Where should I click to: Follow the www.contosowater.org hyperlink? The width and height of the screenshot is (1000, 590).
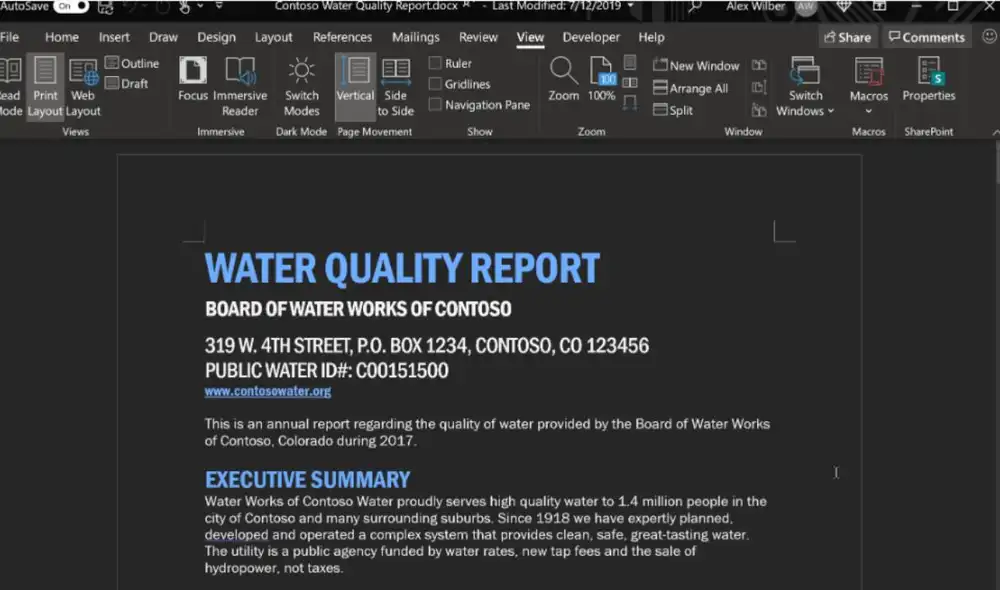(267, 391)
